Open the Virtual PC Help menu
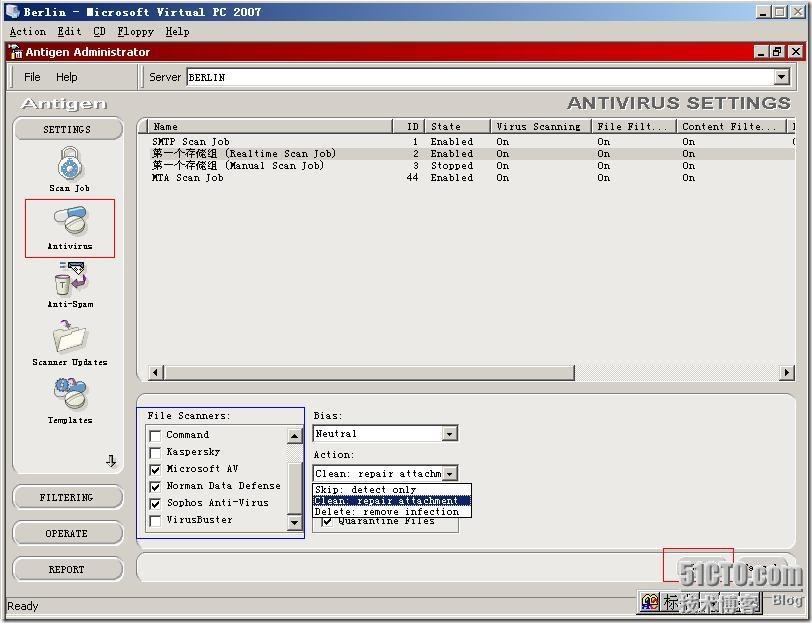Screen dimensions: 812x623 [x=177, y=32]
